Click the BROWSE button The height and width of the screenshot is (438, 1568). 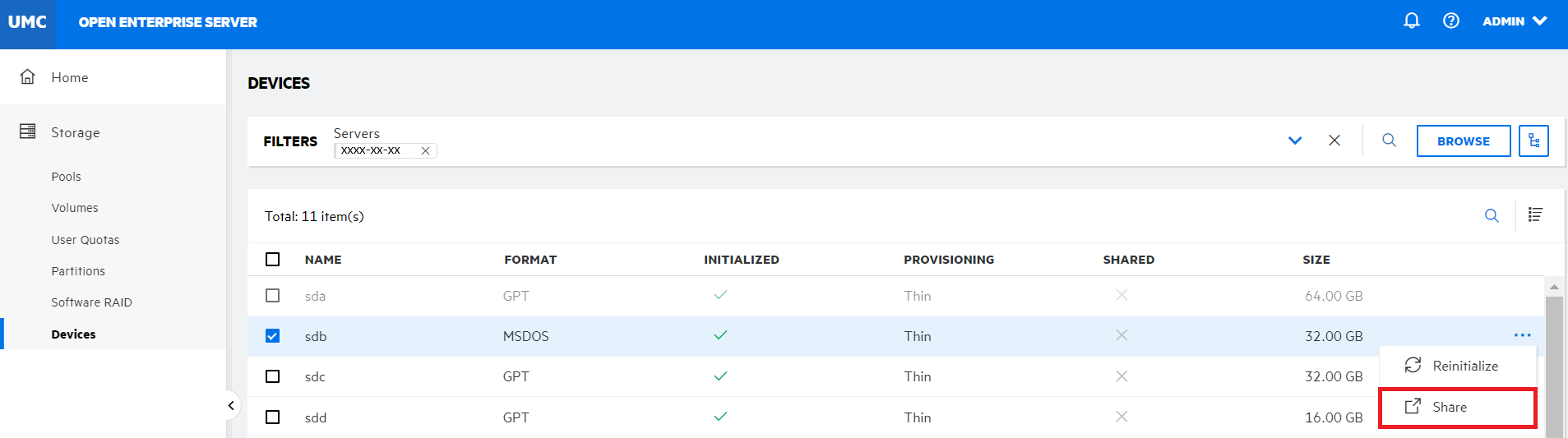pos(1463,141)
